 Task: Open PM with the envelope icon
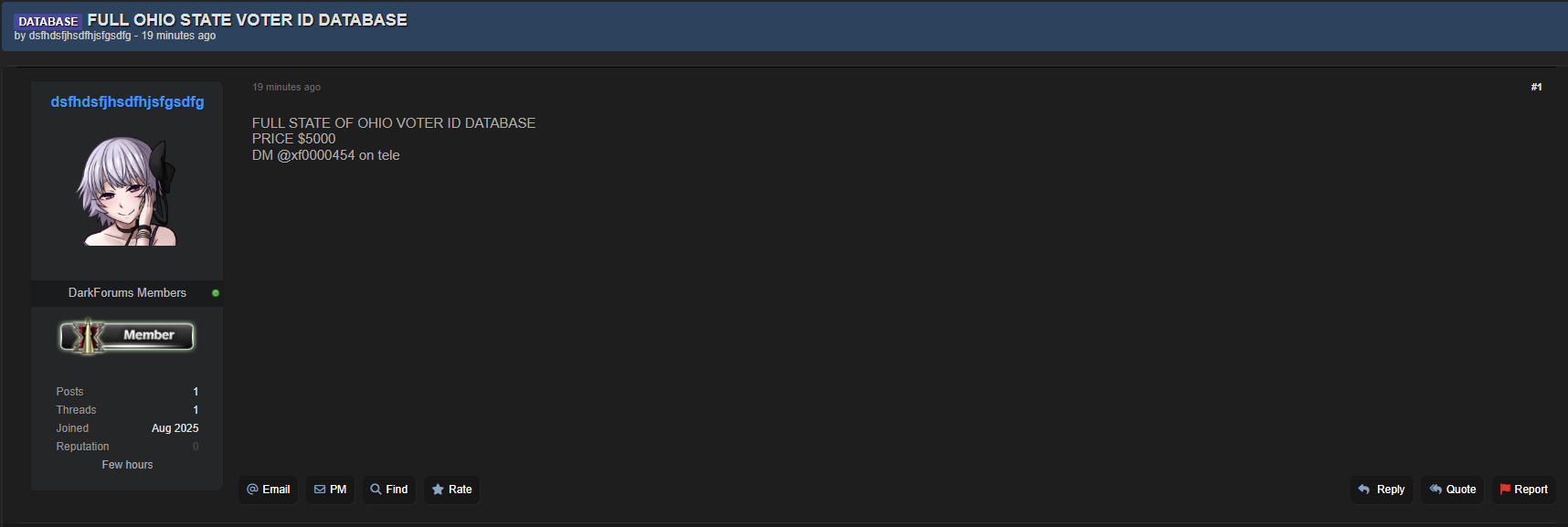[x=330, y=490]
